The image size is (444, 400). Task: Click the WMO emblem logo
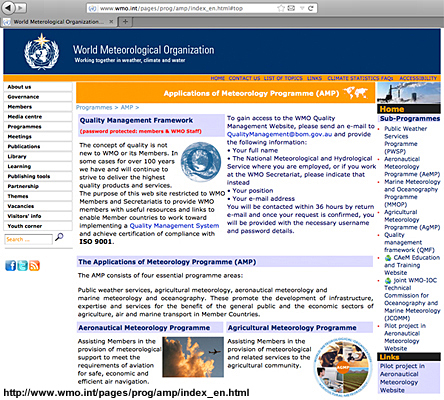click(42, 51)
